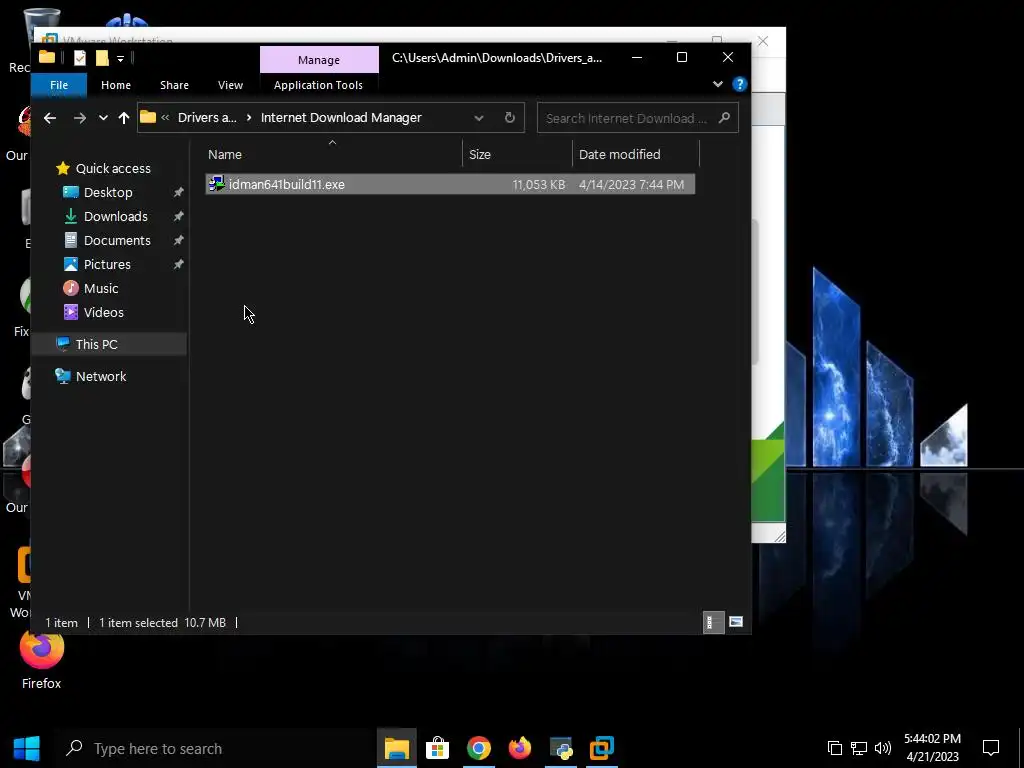The height and width of the screenshot is (768, 1024).
Task: Open the Windows Start menu
Action: pos(27,748)
